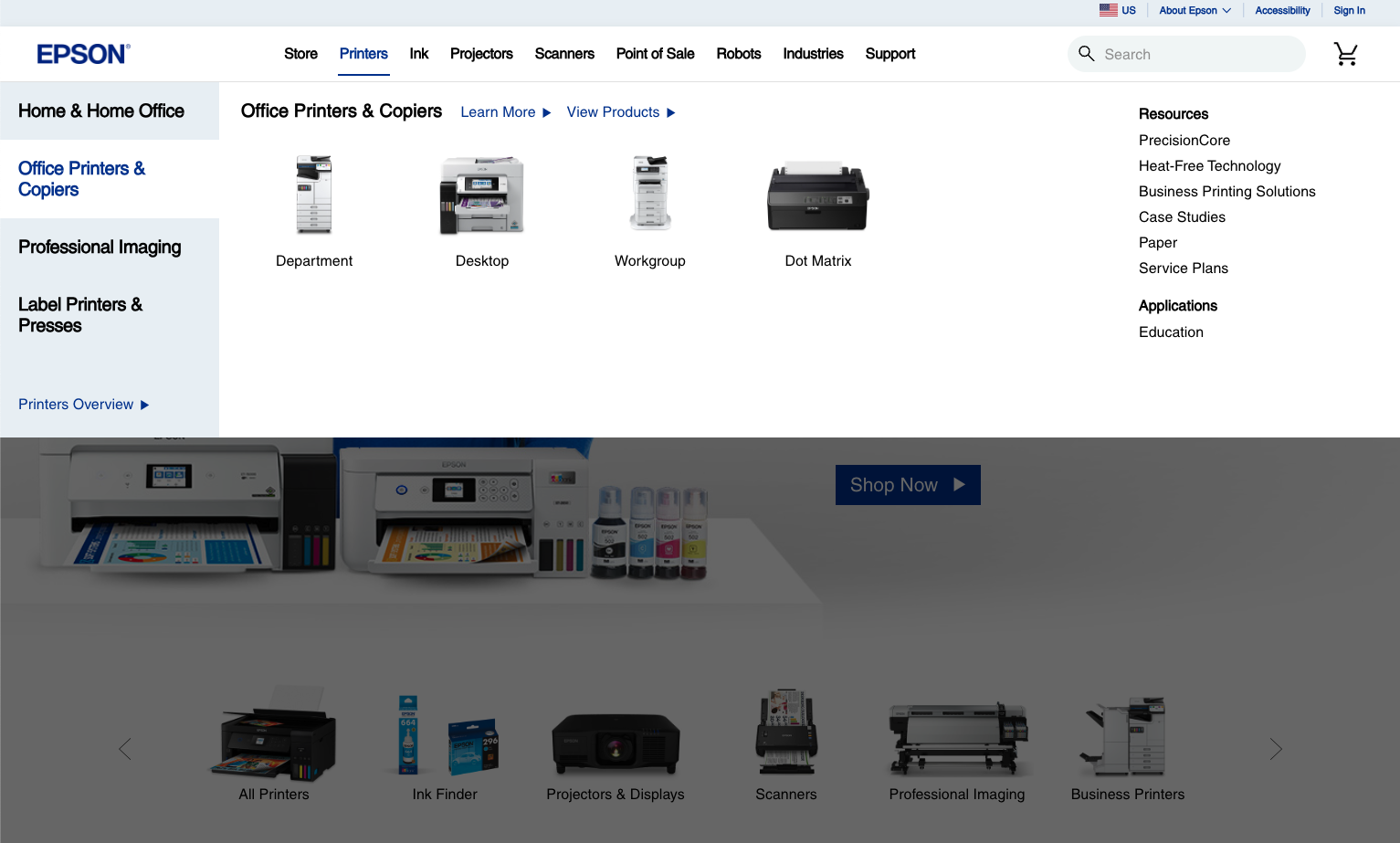Open Printers Overview link
Image resolution: width=1400 pixels, height=843 pixels.
(x=84, y=405)
